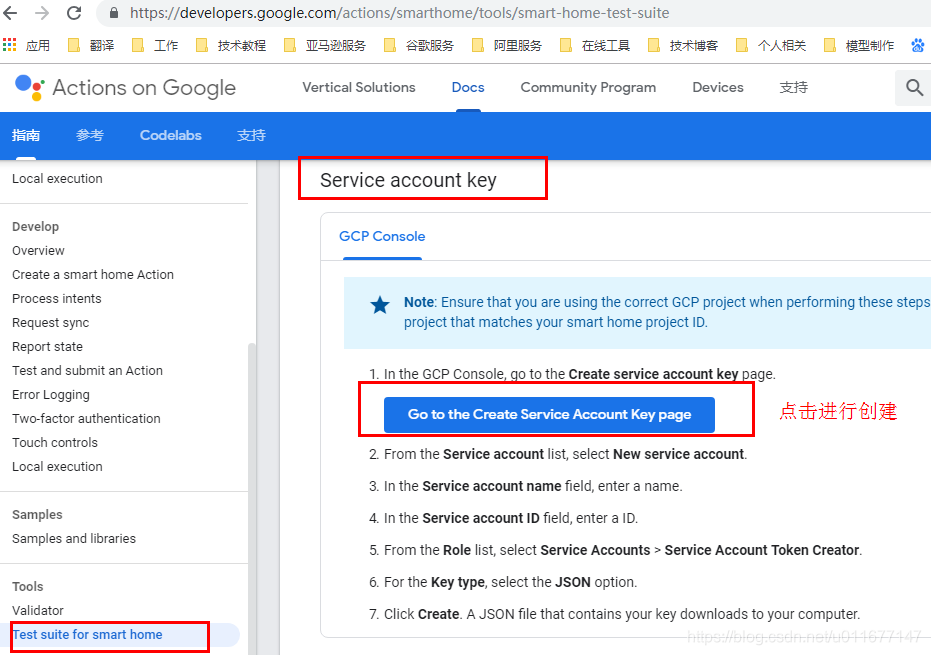This screenshot has height=655, width=931.
Task: Open Validator under Tools
Action: pos(37,610)
